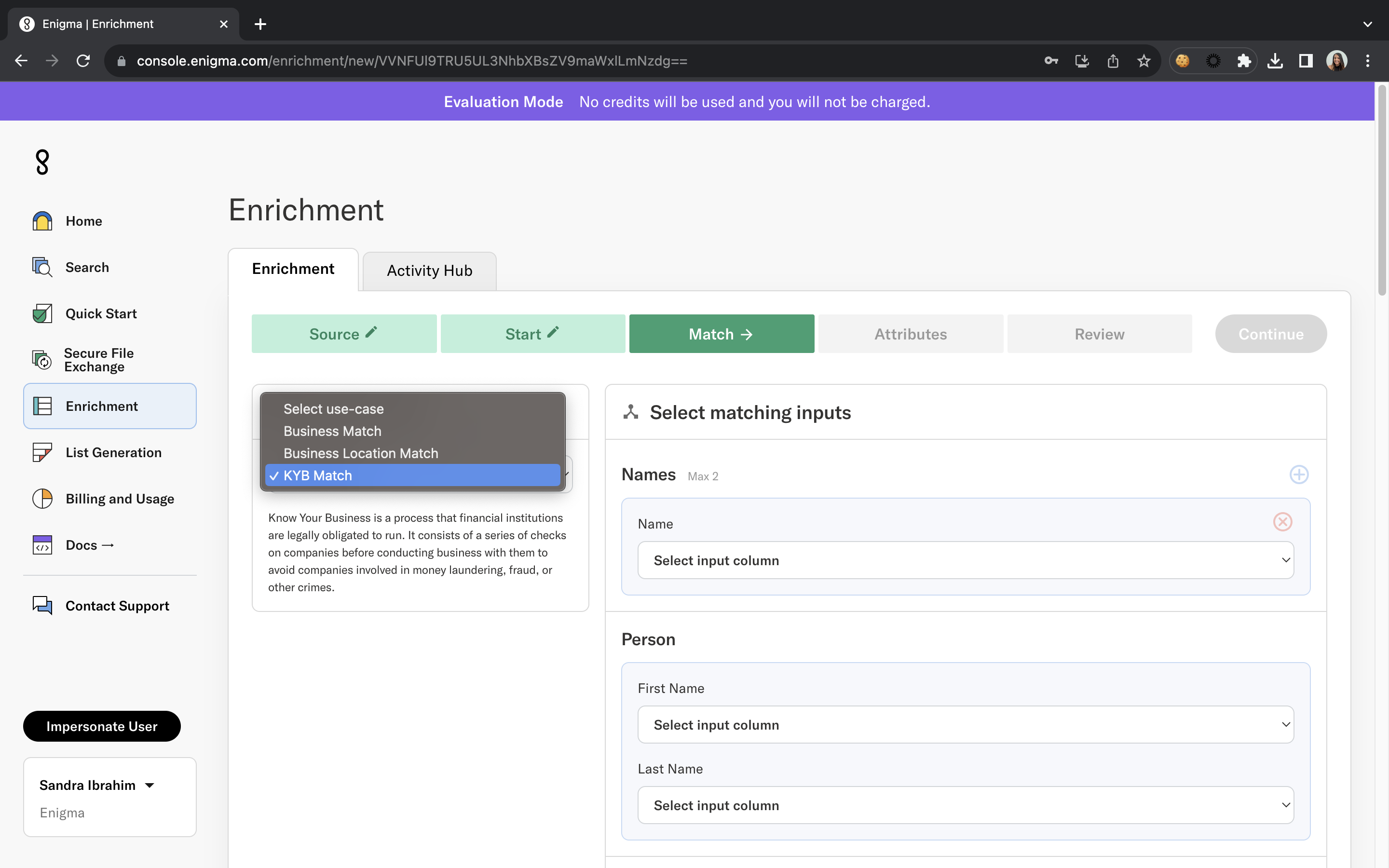Screen dimensions: 1389x868
Task: Go back to the Source step
Action: [343, 334]
